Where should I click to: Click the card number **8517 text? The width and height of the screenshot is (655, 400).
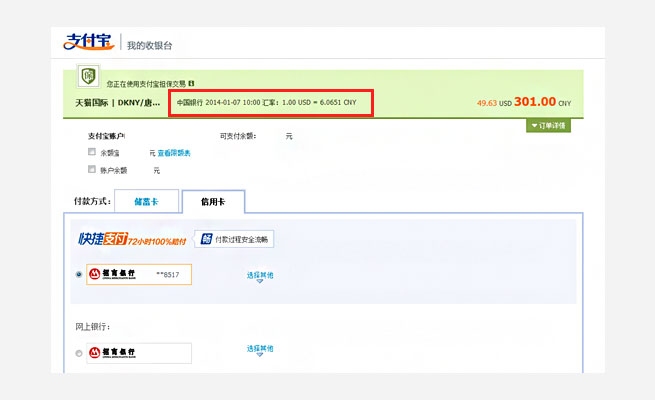pos(168,275)
